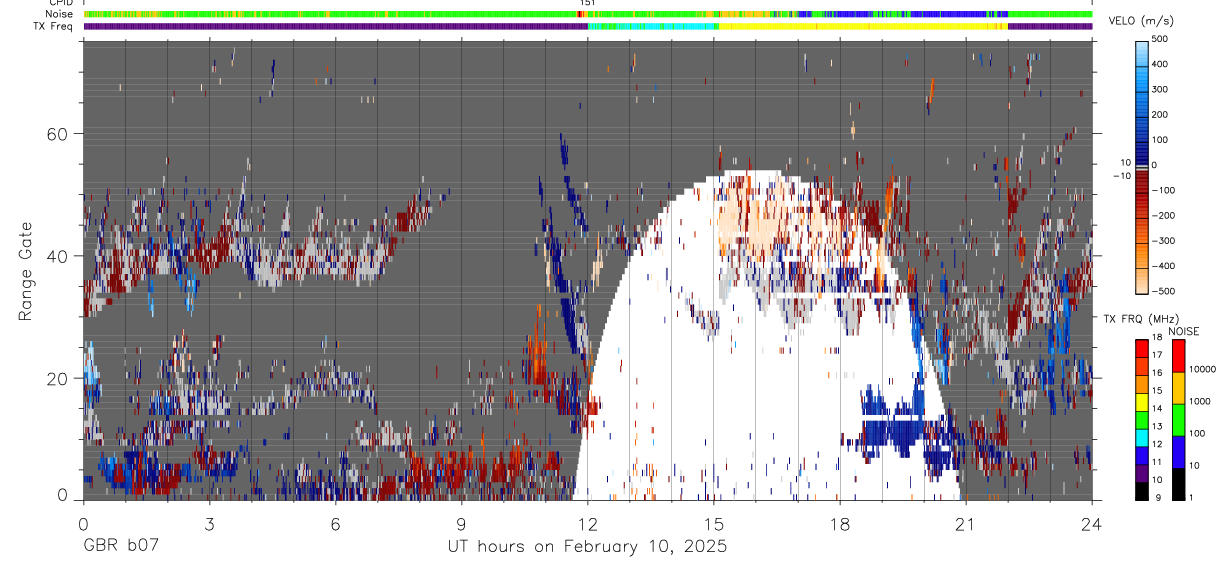1228x567 pixels.
Task: Click the 10000 label on the NOISE legend
Action: (1204, 369)
